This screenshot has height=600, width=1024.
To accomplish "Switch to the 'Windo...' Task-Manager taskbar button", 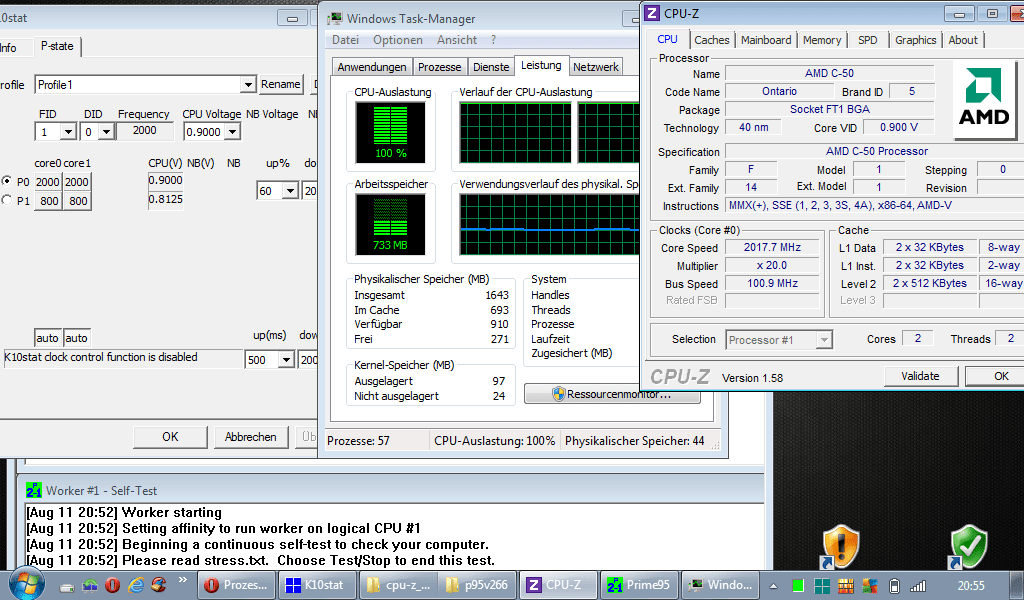I will tap(720, 585).
